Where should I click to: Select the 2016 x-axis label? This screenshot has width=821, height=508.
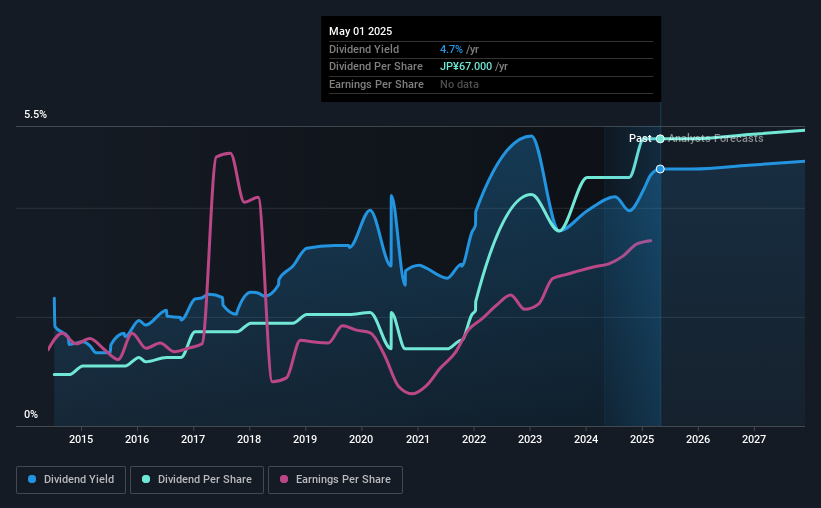(137, 439)
